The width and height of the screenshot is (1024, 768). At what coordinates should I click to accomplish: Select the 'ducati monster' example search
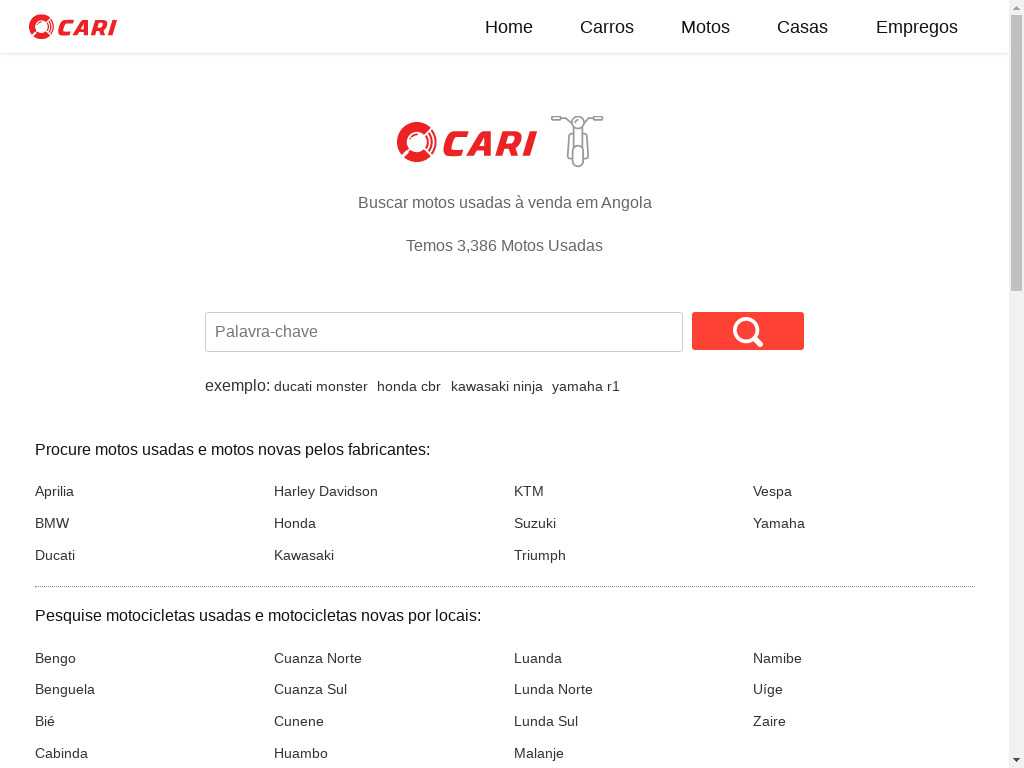[x=321, y=387]
